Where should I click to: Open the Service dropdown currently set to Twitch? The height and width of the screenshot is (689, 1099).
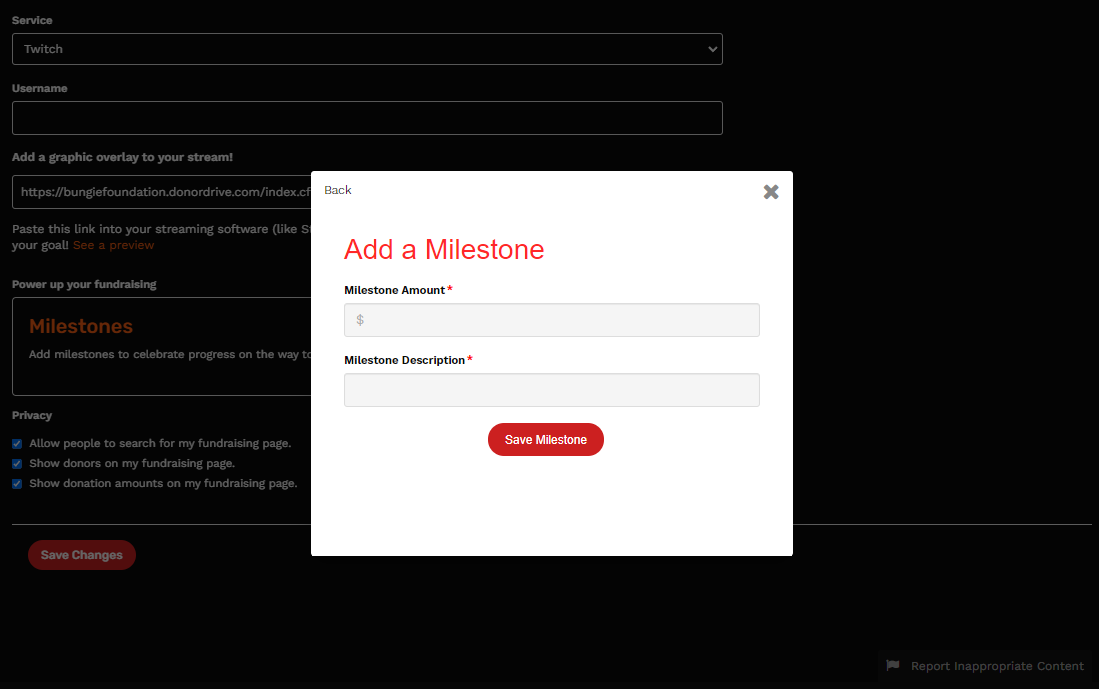pos(367,48)
